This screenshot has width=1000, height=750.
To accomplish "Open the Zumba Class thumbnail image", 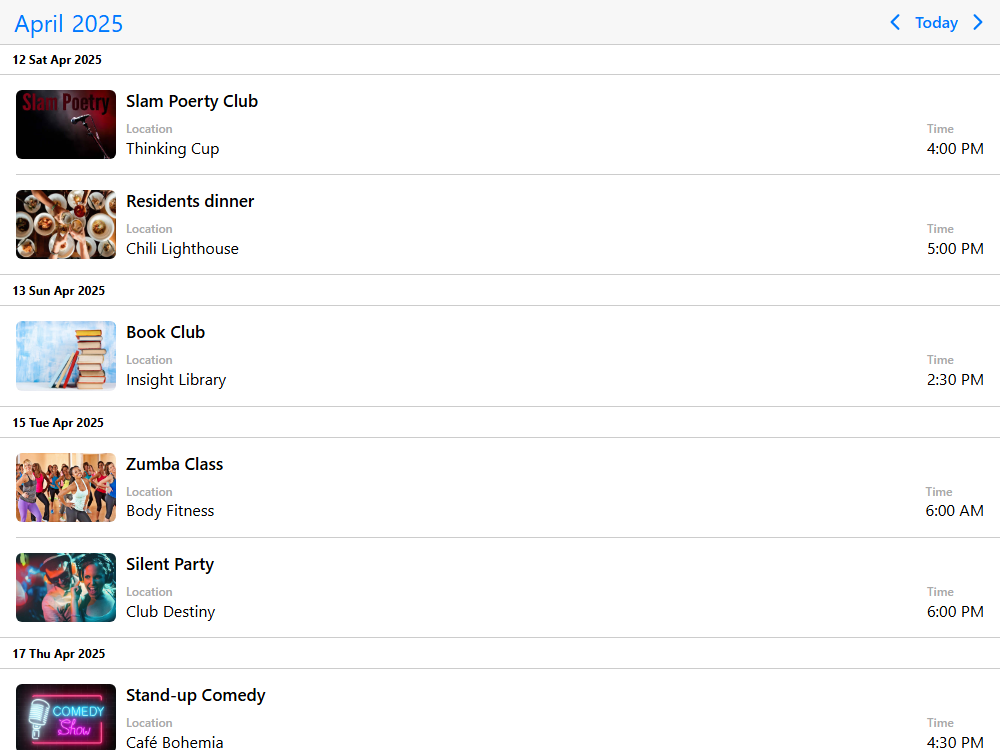I will (66, 487).
